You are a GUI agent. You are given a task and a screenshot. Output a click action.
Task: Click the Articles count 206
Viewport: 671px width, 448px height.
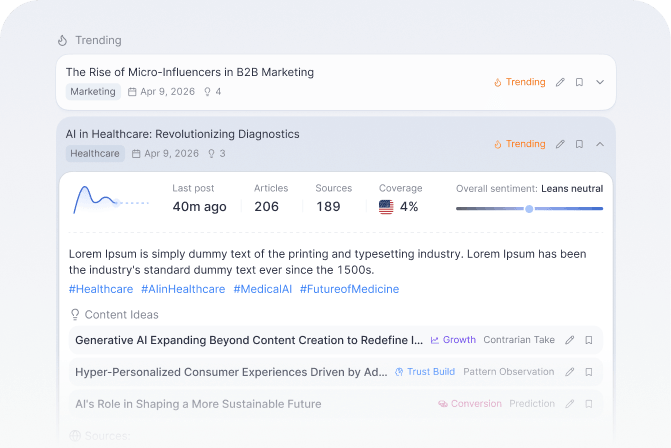[x=267, y=207]
